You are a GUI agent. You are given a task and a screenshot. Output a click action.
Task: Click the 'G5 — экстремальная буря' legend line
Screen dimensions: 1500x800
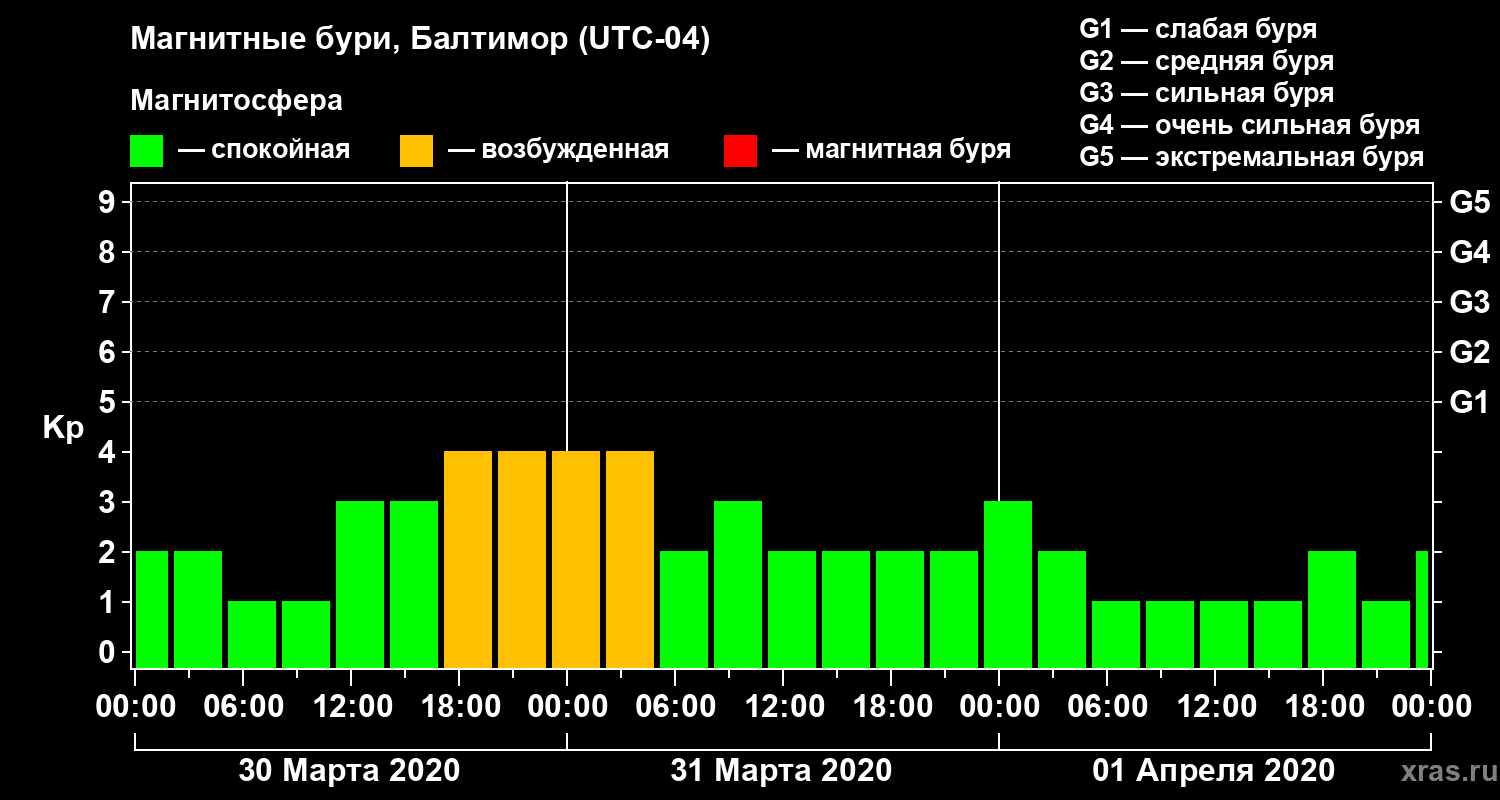pyautogui.click(x=1252, y=157)
